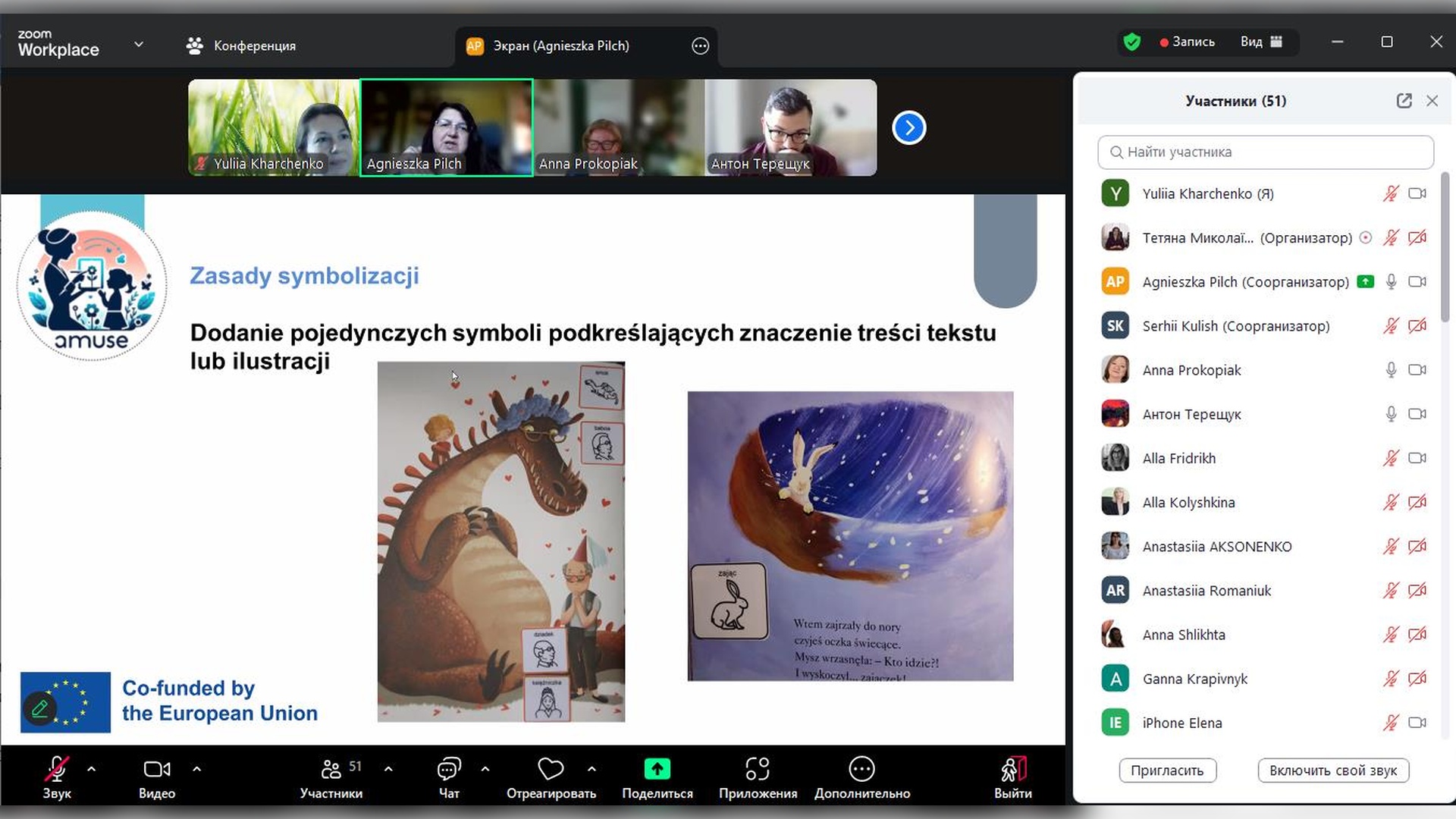Click the Найти участника search field

coord(1265,152)
